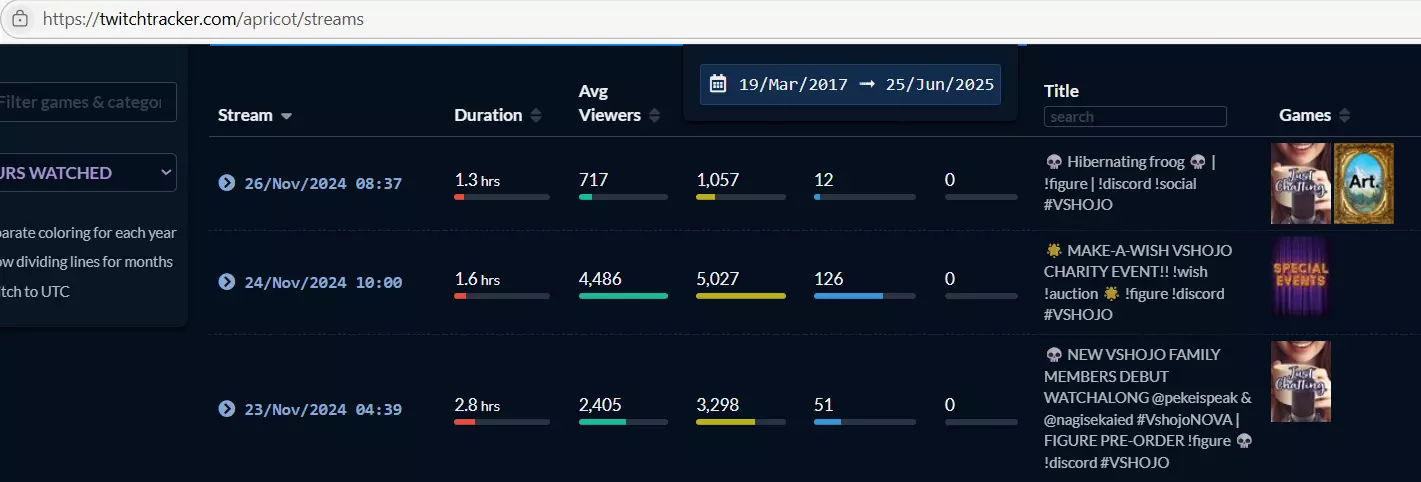
Task: Expand the 23/Nov/2024 04:39 stream row arrow
Action: tap(227, 408)
